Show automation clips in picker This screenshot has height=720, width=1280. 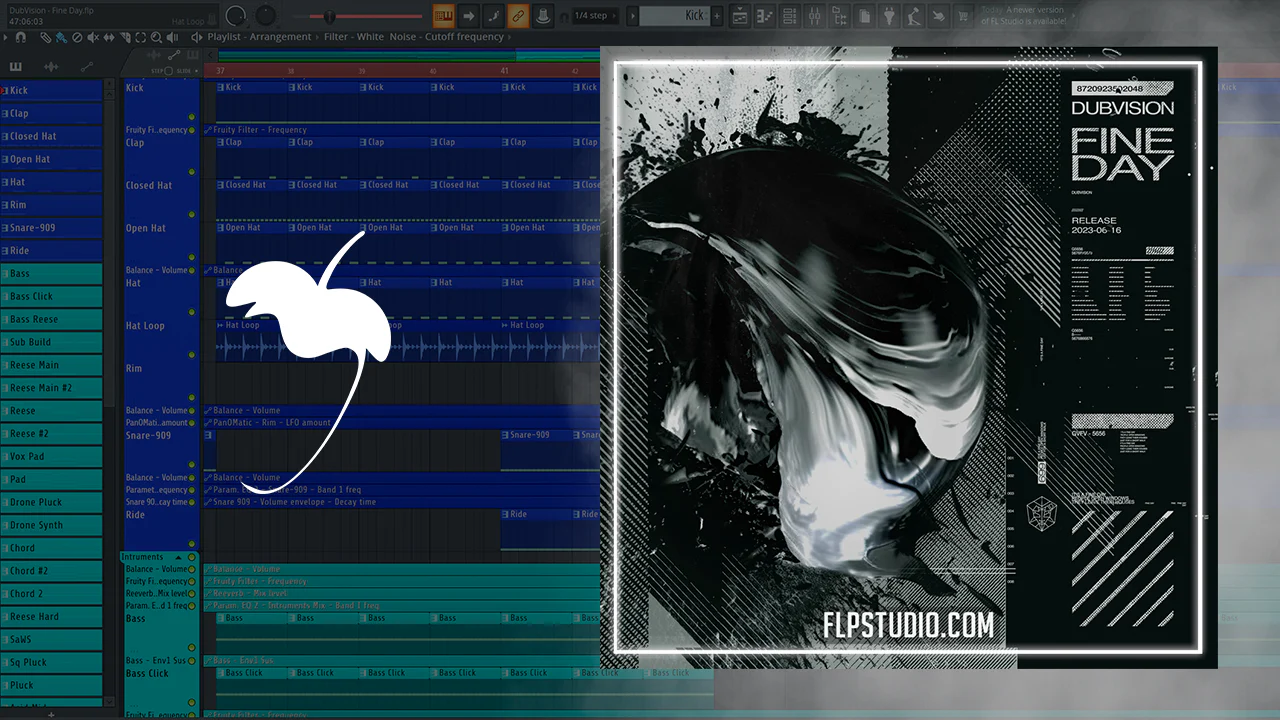pyautogui.click(x=86, y=66)
